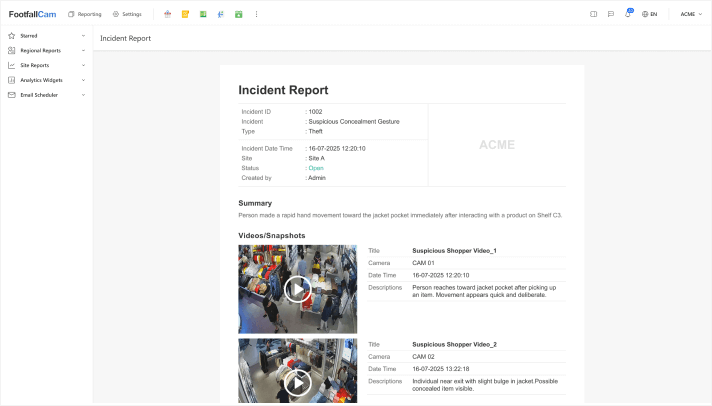
Task: Click the Theft type value
Action: tap(315, 131)
